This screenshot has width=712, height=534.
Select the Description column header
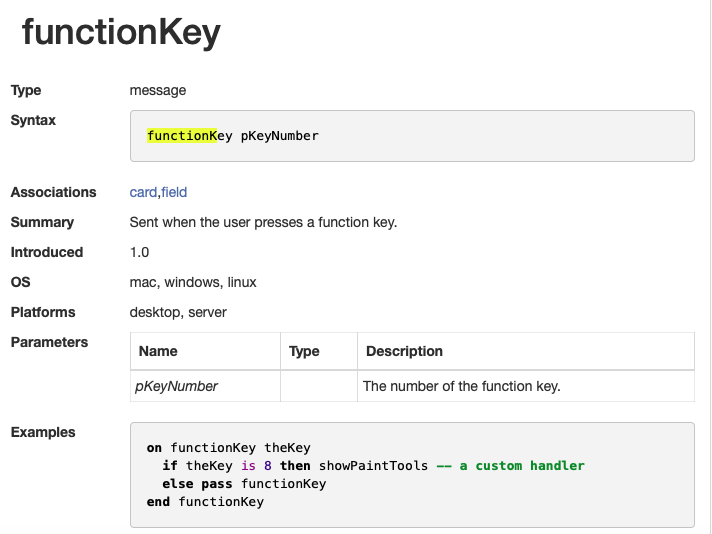coord(404,351)
